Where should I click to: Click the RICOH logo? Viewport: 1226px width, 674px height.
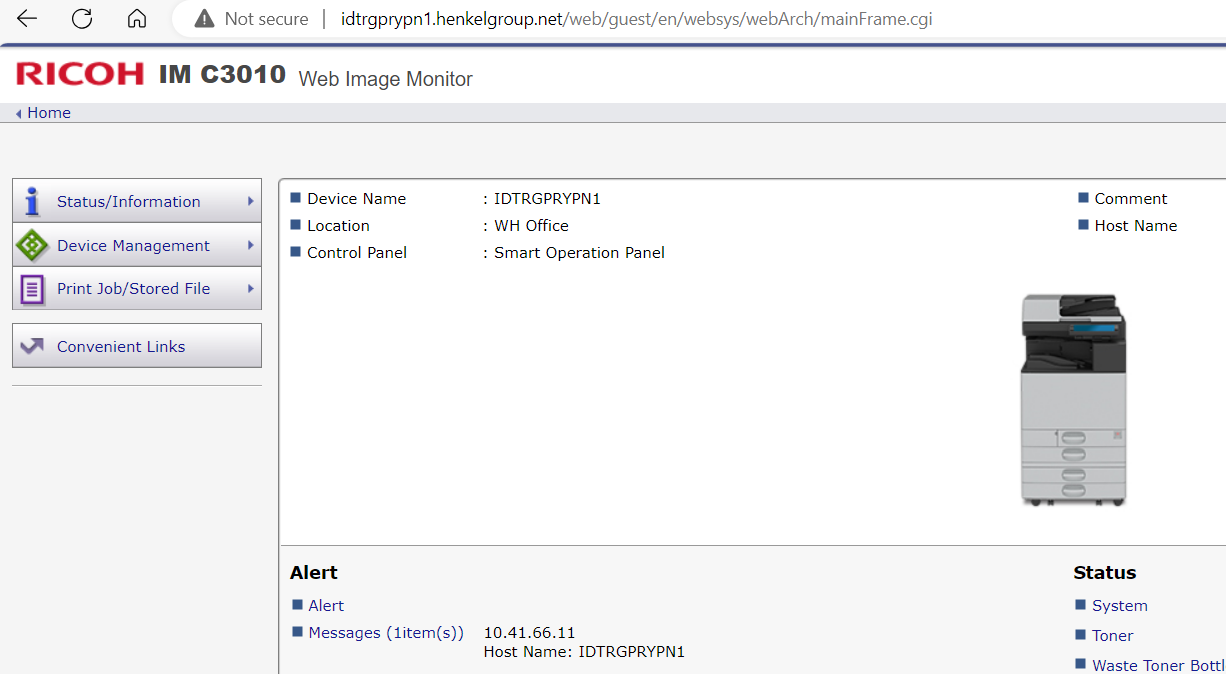(80, 74)
